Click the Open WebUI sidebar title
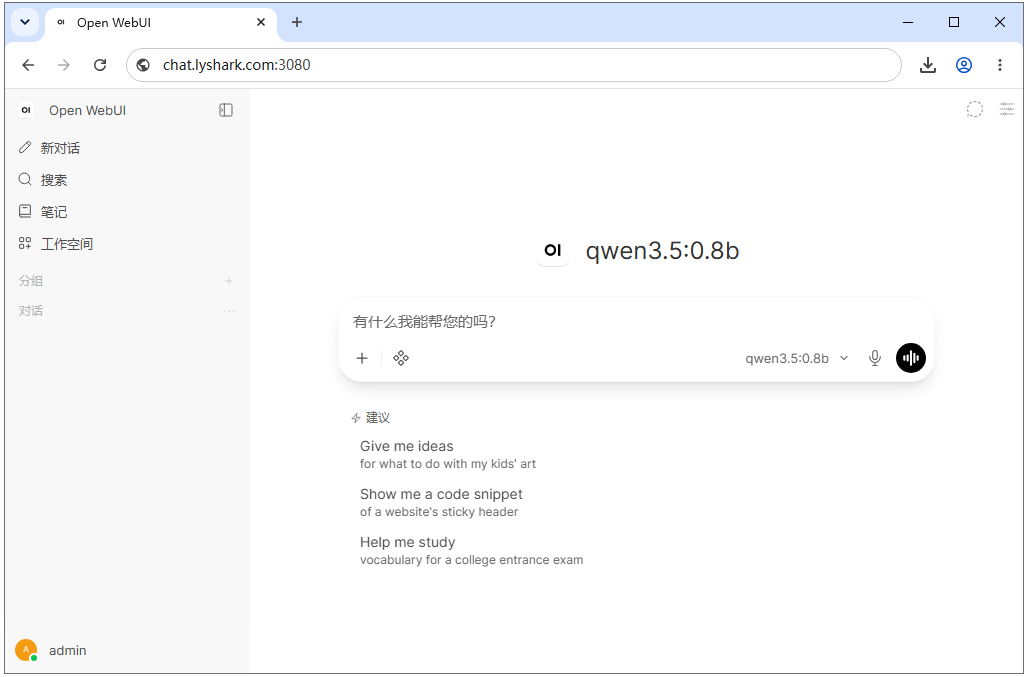 click(87, 110)
